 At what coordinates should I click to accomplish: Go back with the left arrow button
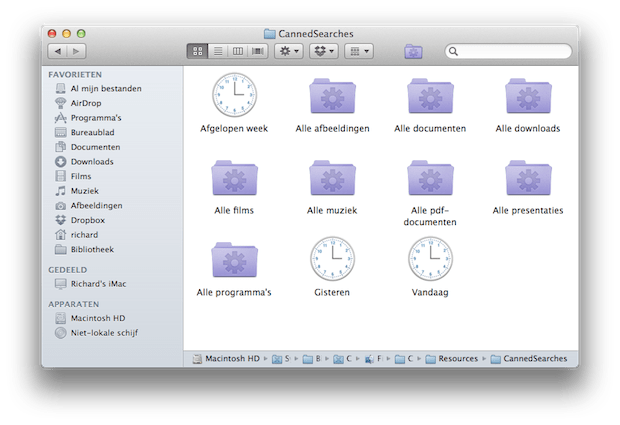pos(58,51)
